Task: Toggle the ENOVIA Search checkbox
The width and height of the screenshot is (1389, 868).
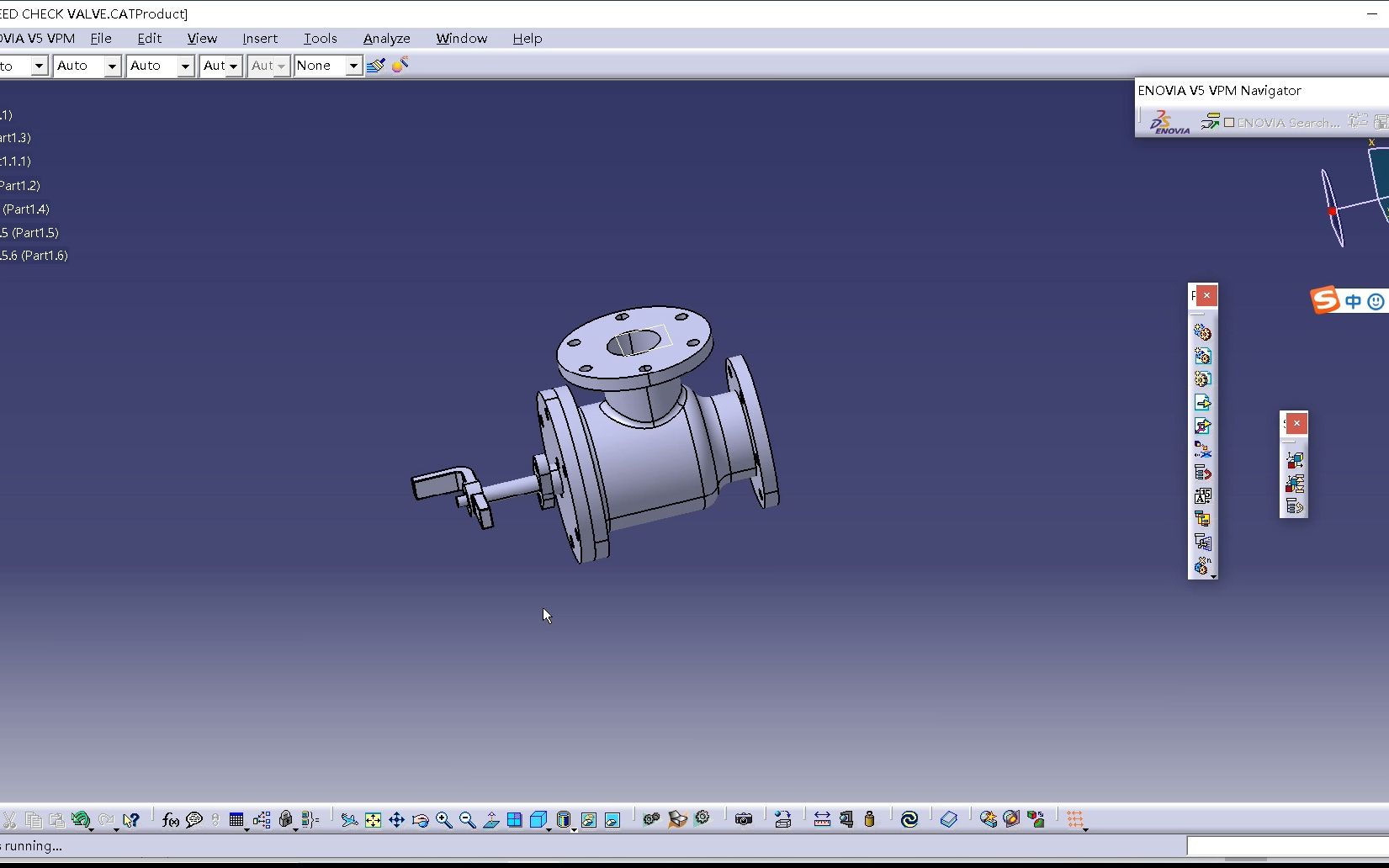Action: [1229, 123]
